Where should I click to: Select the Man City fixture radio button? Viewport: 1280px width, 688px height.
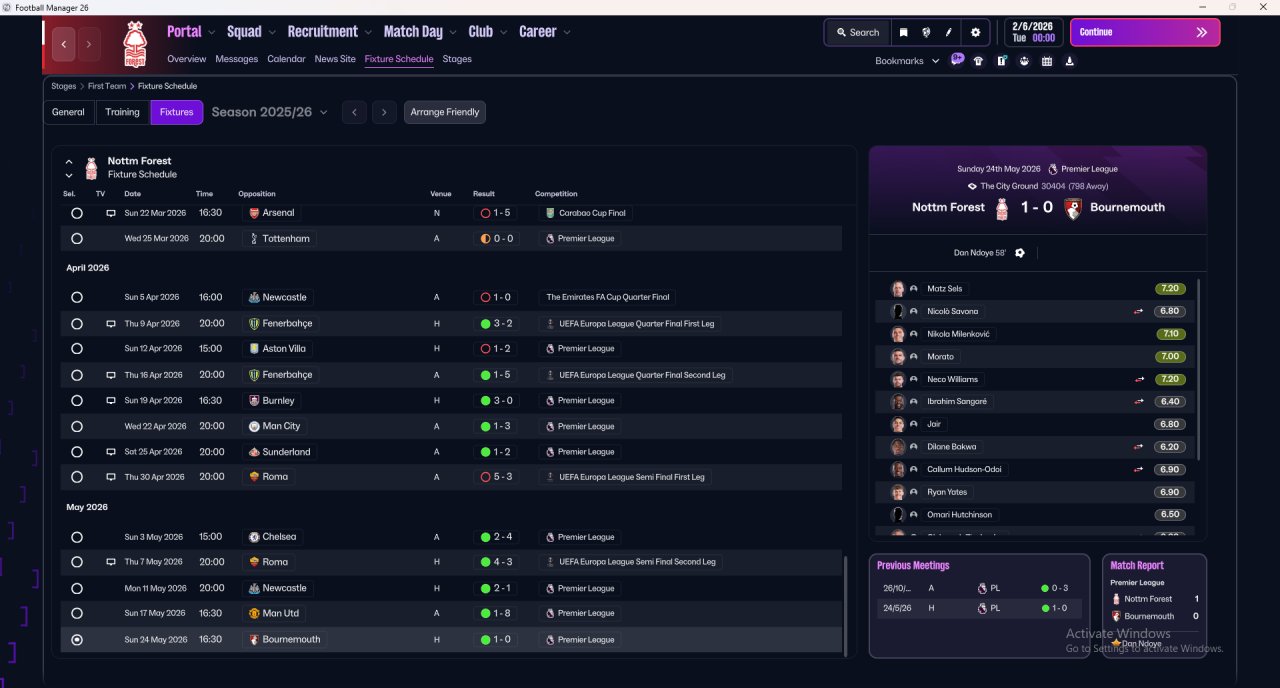tap(77, 426)
